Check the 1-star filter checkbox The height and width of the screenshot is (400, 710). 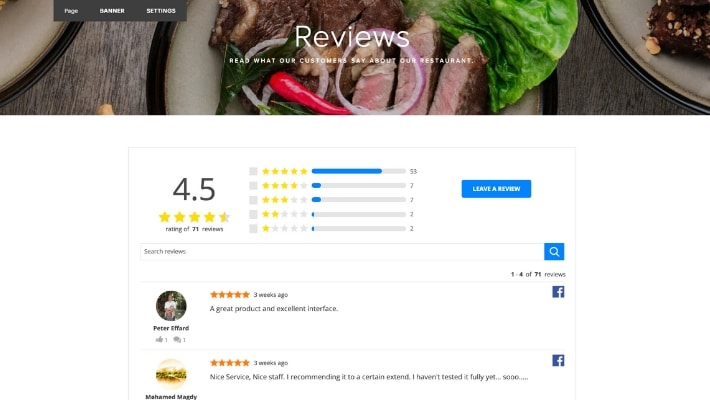tap(253, 228)
